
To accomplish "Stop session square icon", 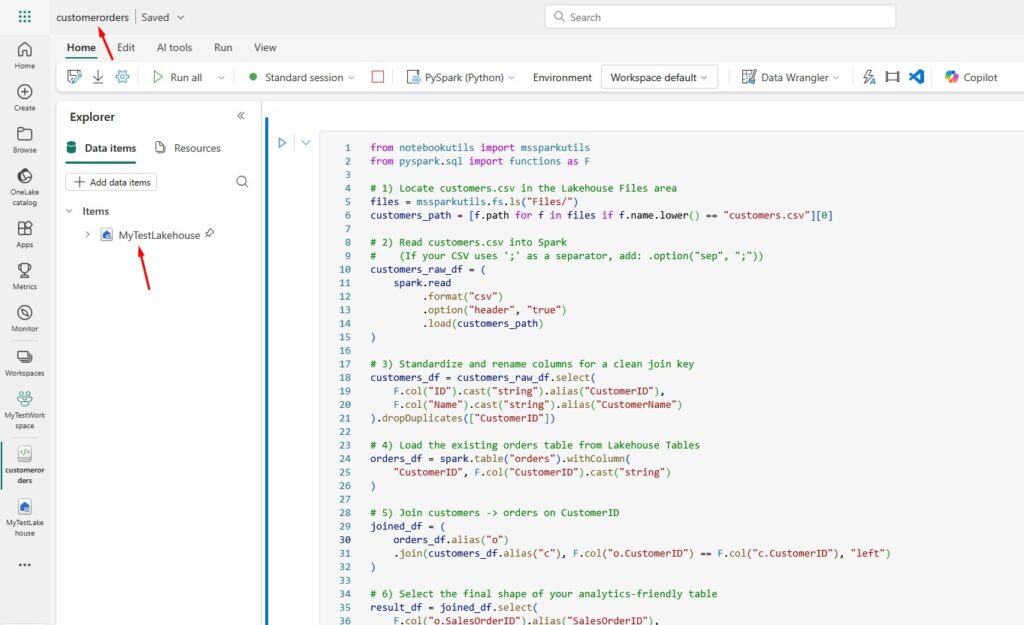I will point(377,77).
